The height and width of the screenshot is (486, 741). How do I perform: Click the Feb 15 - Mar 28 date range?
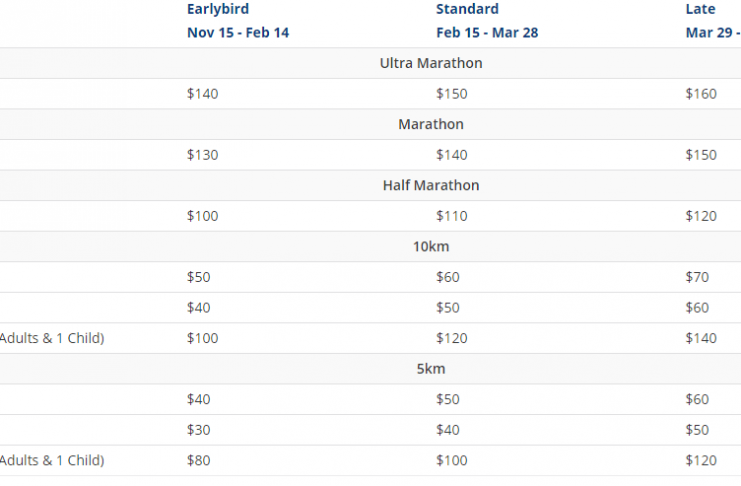coord(487,33)
